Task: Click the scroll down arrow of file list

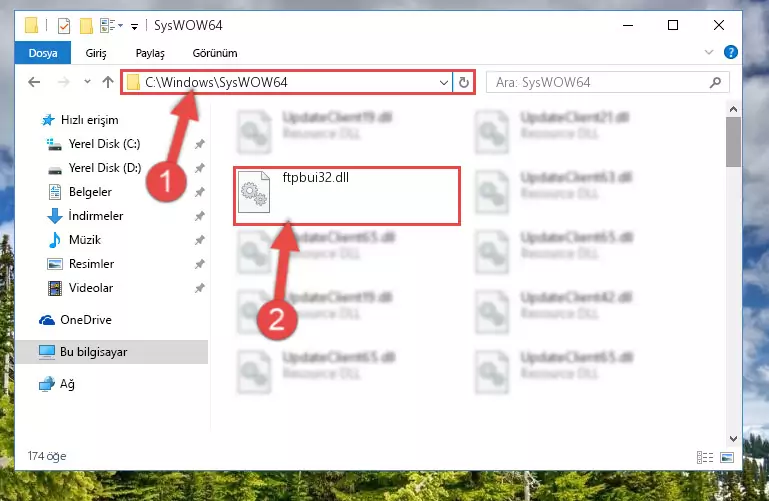Action: [x=733, y=439]
